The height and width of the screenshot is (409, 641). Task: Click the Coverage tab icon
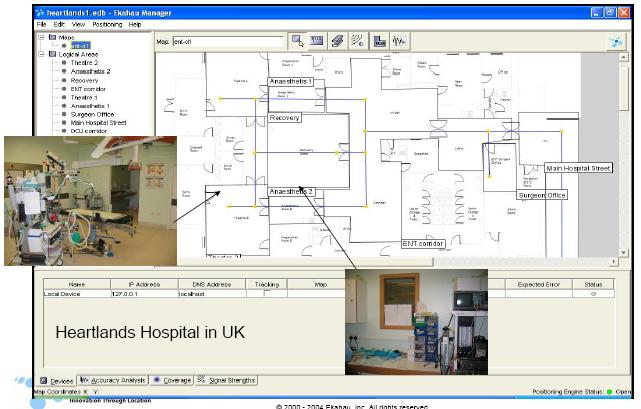click(x=156, y=380)
